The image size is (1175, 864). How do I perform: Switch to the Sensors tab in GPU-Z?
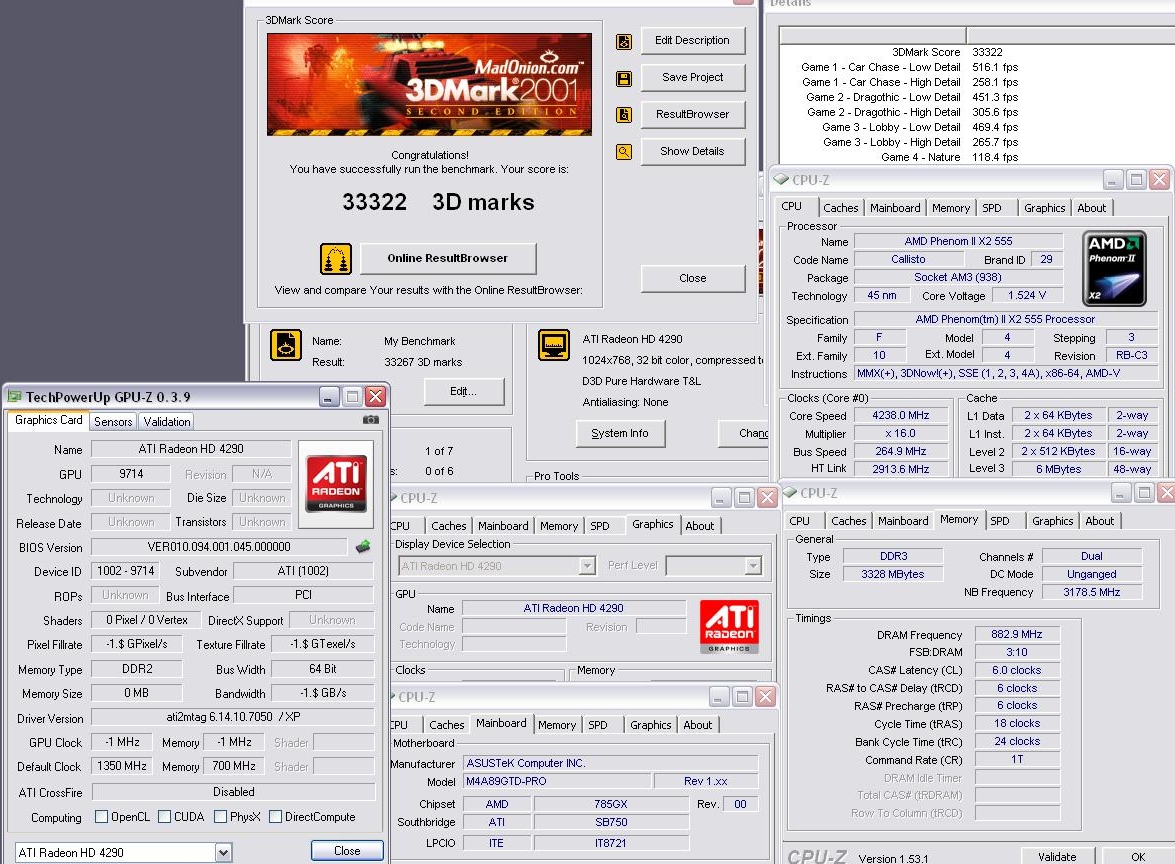113,422
